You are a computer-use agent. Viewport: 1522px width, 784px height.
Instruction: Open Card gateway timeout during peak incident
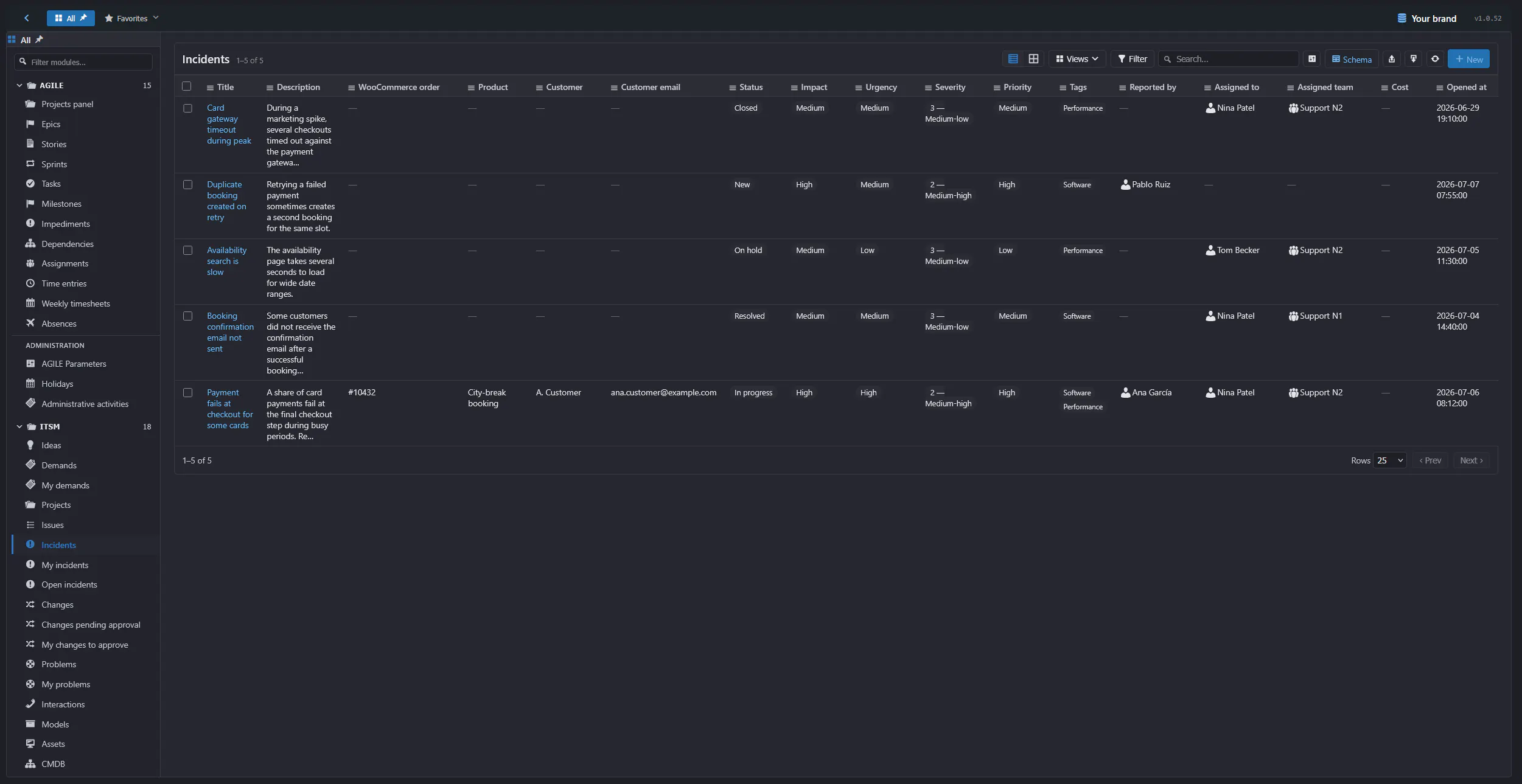pyautogui.click(x=229, y=124)
